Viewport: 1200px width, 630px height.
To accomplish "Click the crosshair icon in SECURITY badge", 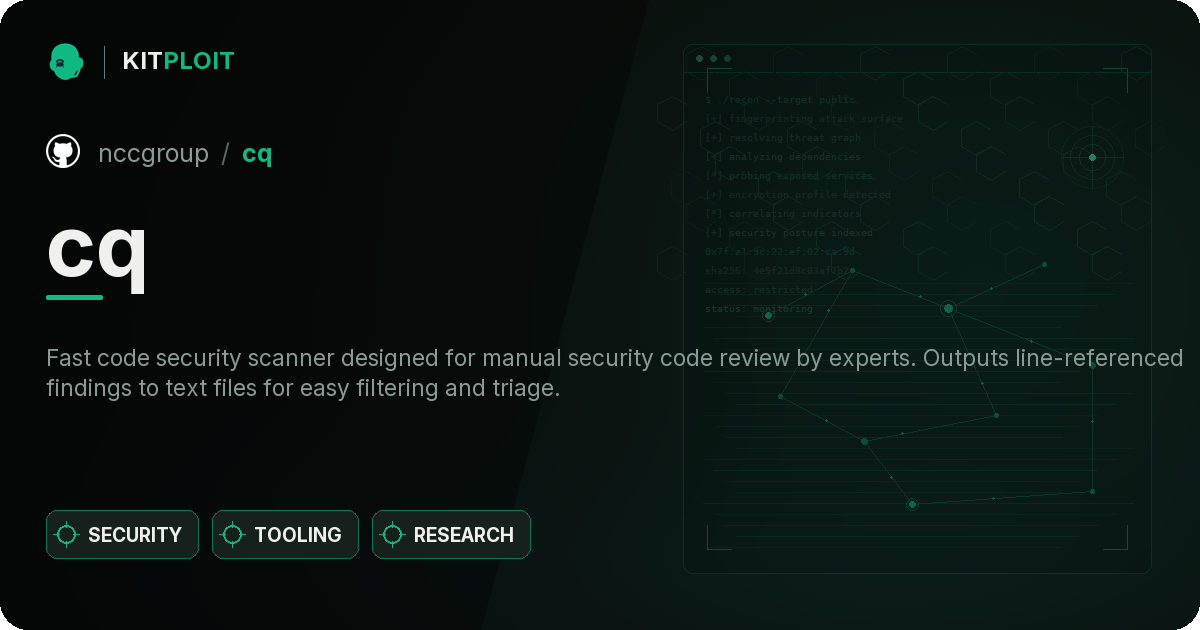I will (67, 535).
